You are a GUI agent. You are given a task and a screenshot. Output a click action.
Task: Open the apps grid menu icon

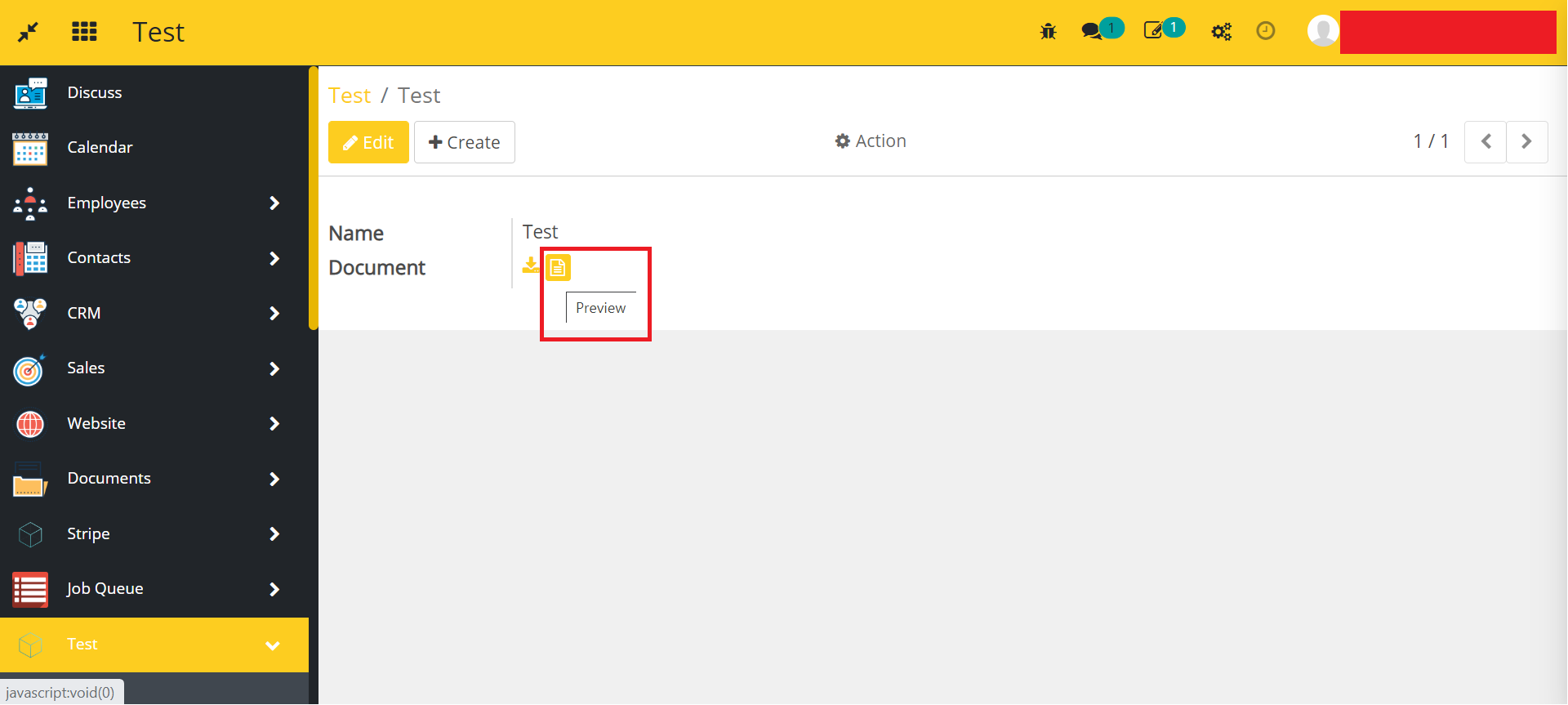(84, 32)
